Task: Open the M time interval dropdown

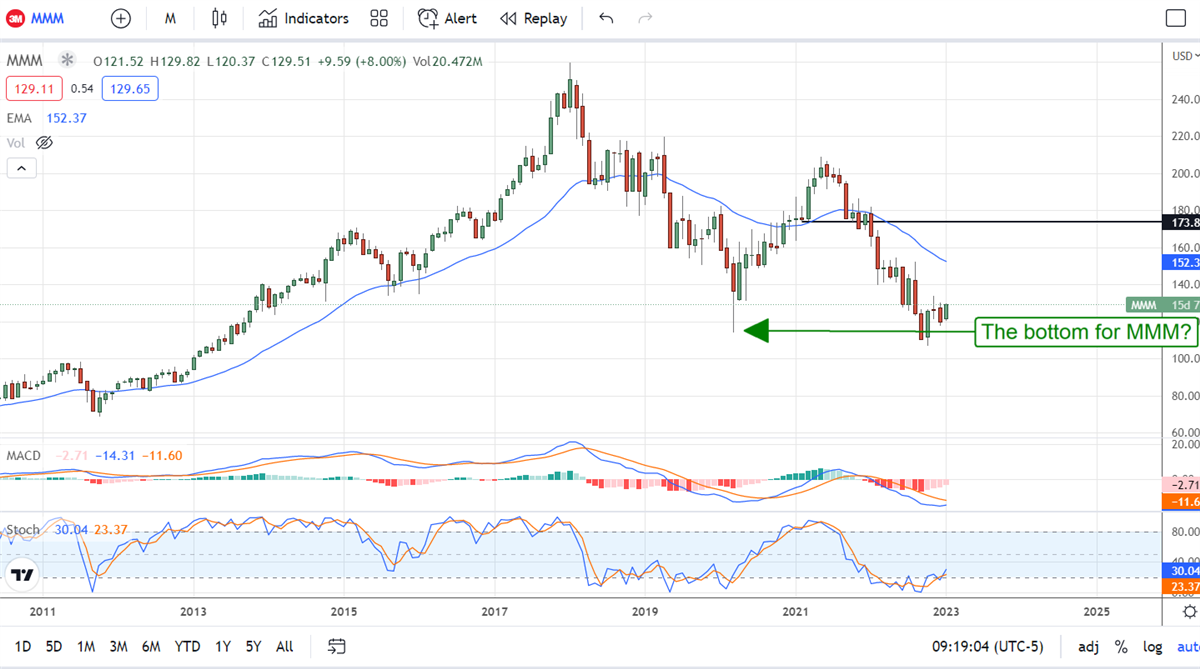Action: 170,18
